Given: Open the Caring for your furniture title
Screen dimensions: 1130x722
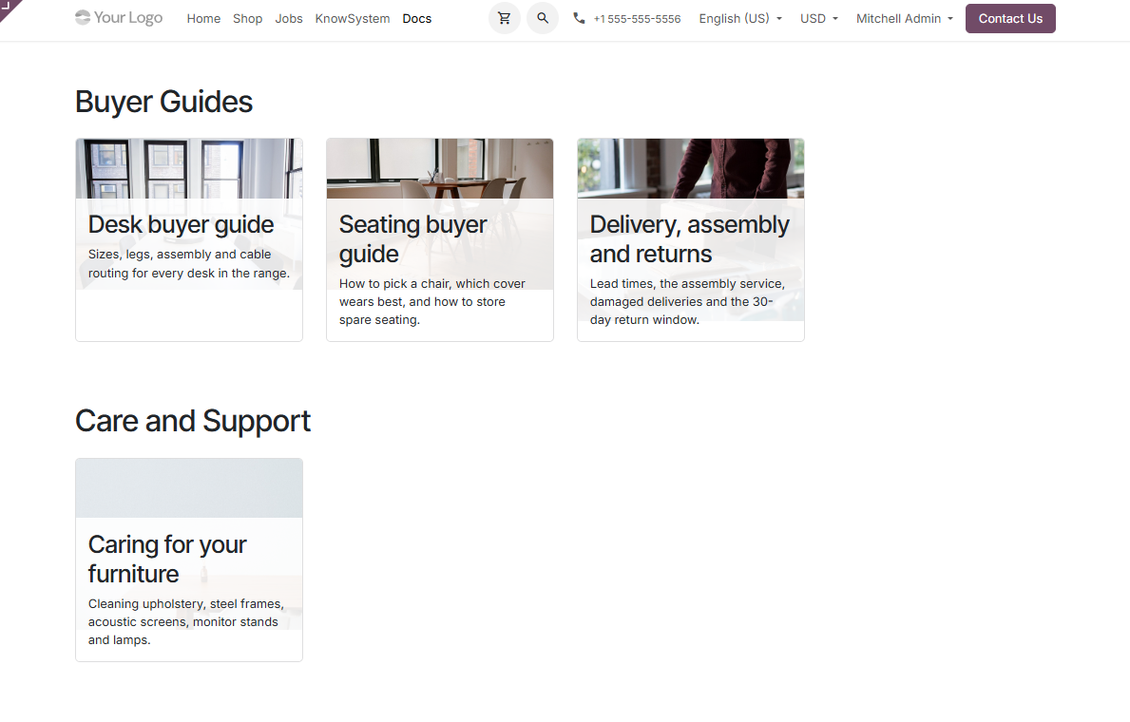Looking at the screenshot, I should (167, 559).
